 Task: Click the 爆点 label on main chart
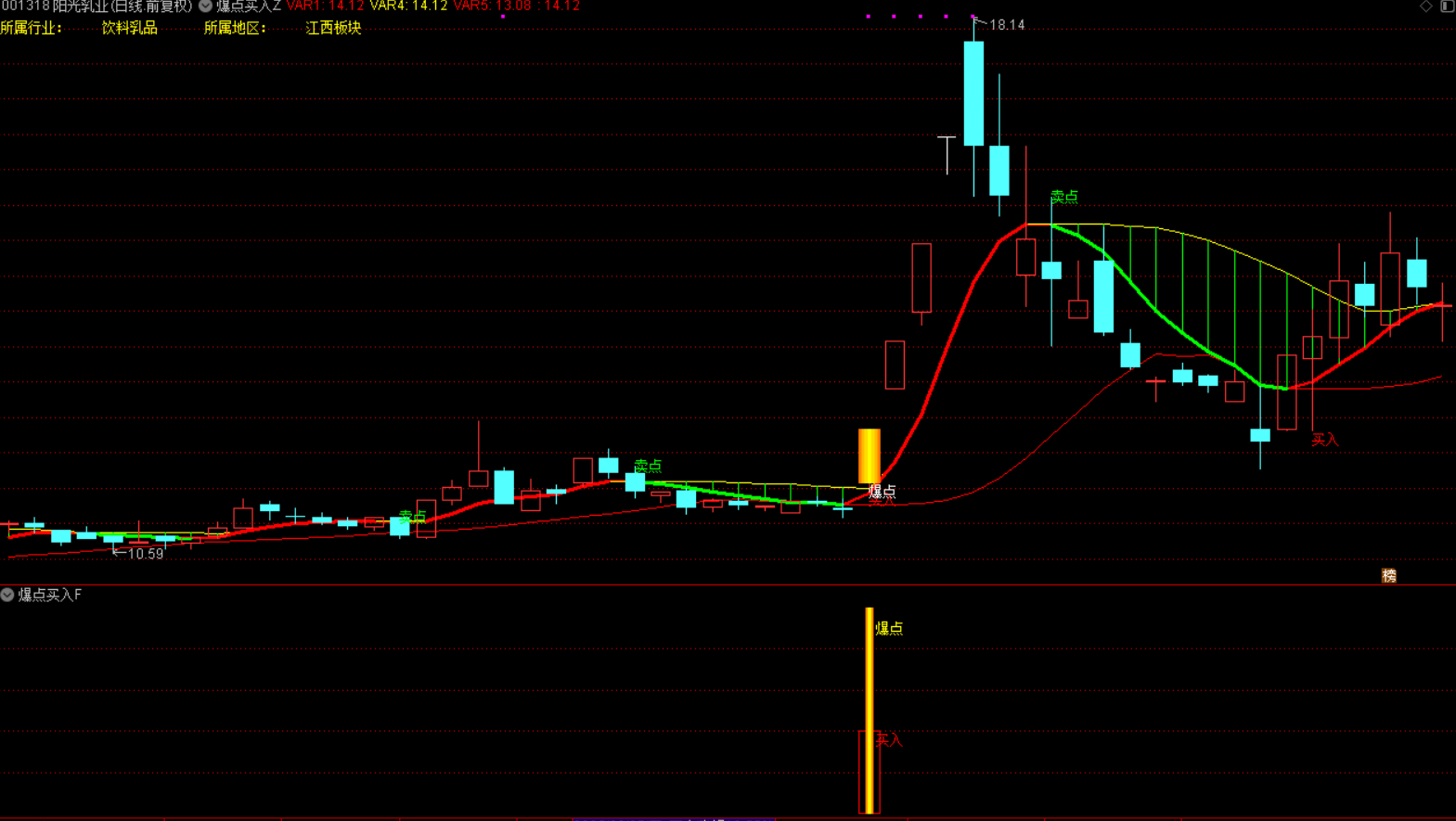click(882, 492)
